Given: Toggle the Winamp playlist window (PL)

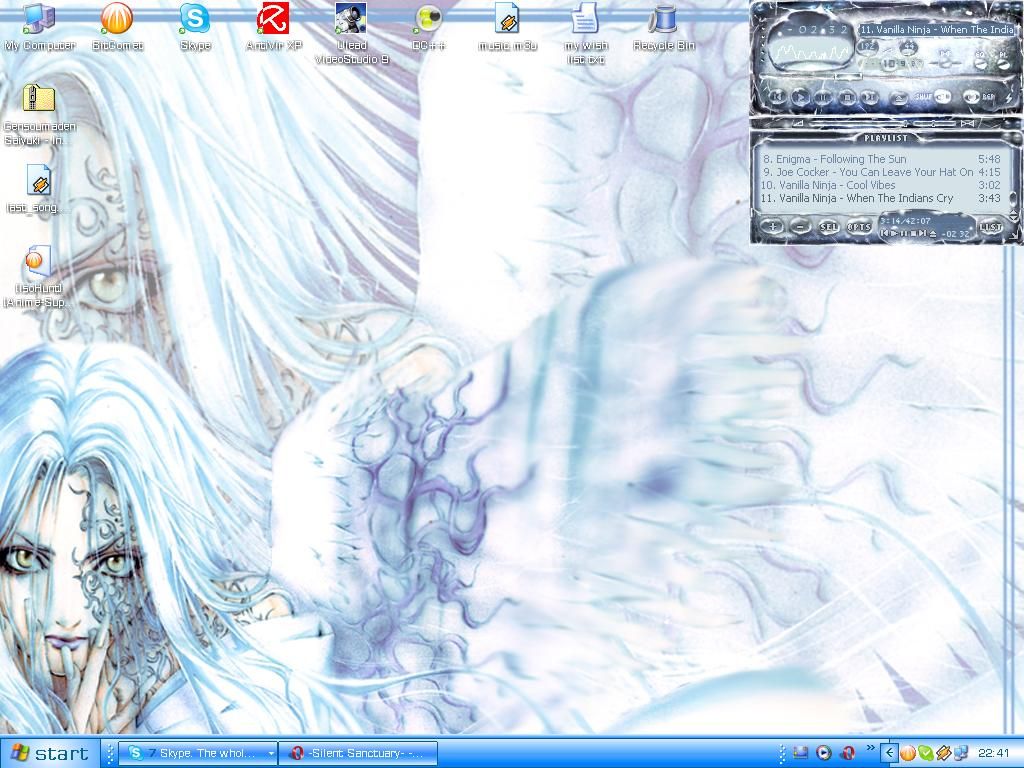Looking at the screenshot, I should 1003,59.
